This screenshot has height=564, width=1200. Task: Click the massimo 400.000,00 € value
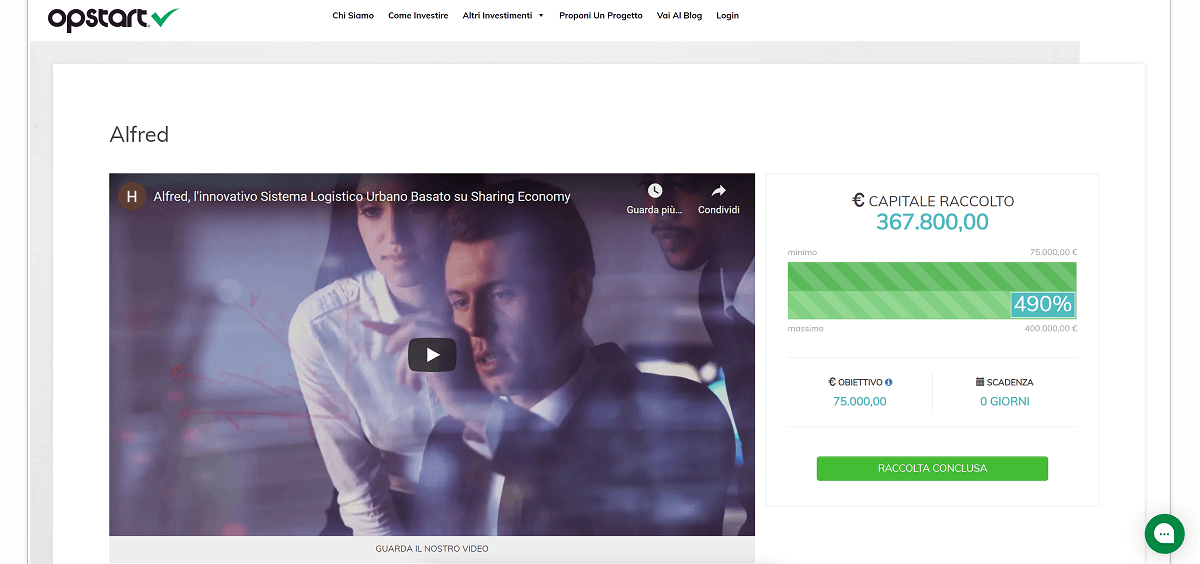[1051, 328]
